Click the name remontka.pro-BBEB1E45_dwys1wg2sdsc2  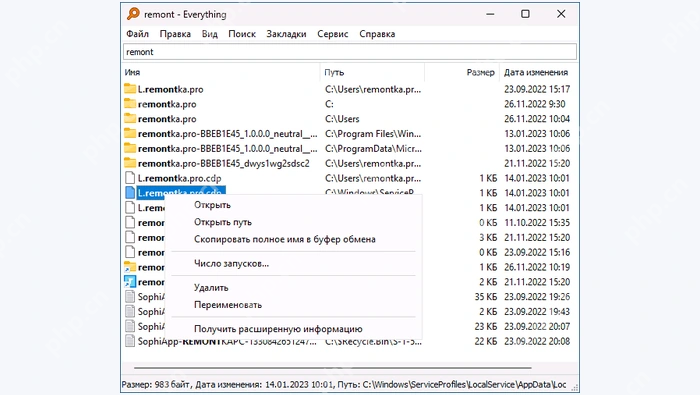tap(224, 163)
